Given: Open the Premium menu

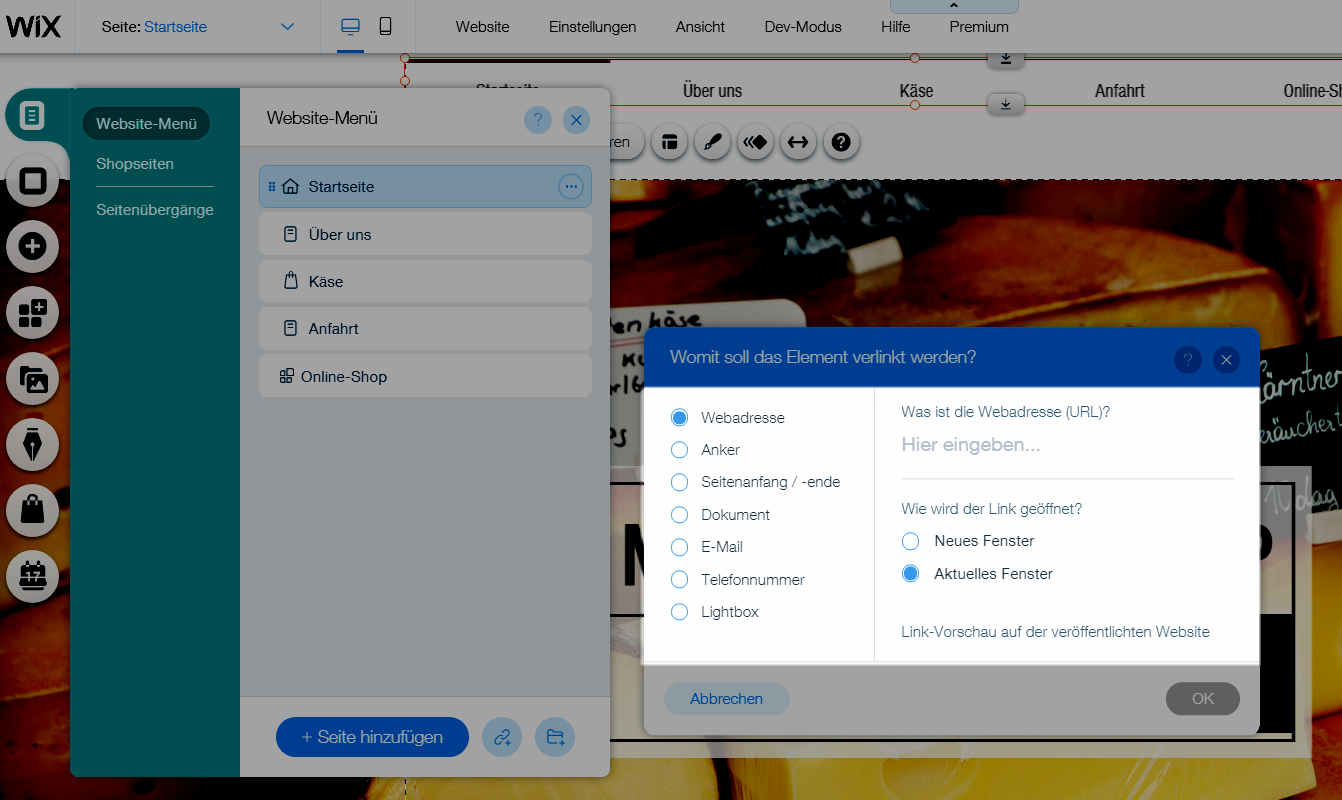Looking at the screenshot, I should pos(979,27).
